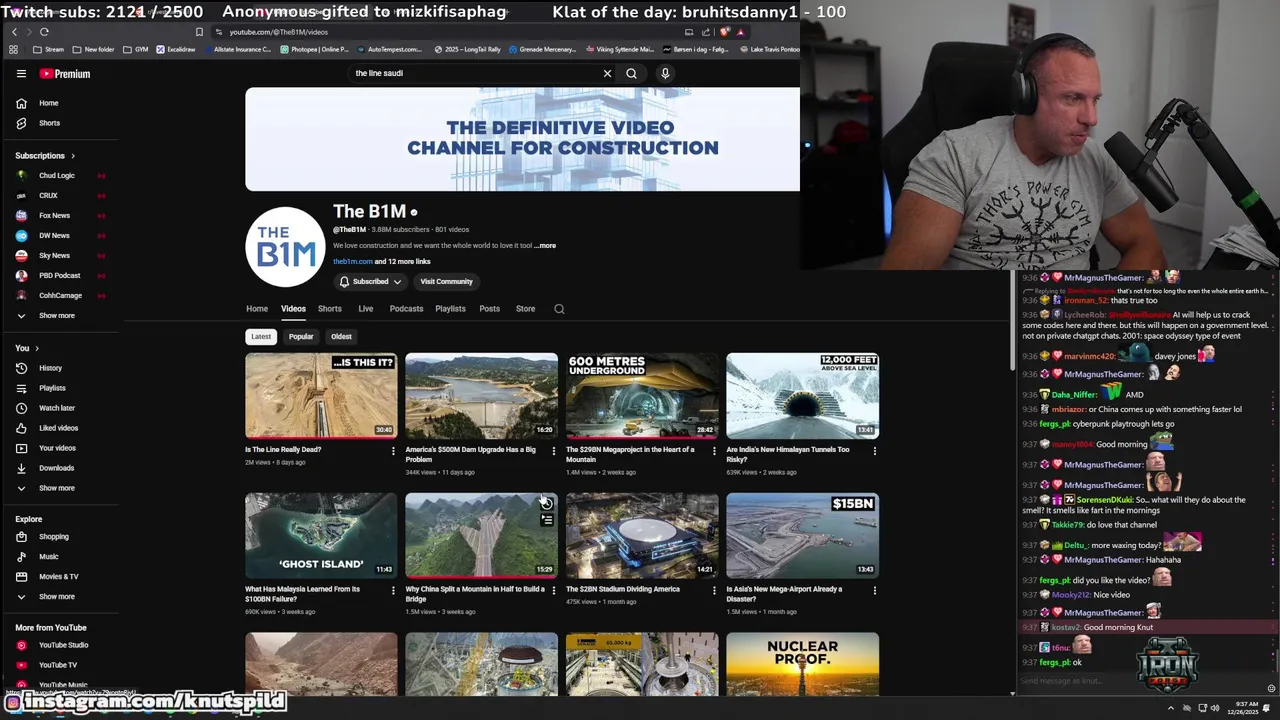The height and width of the screenshot is (720, 1280).
Task: Open 600 Metres Underground video thumbnail
Action: [x=642, y=396]
